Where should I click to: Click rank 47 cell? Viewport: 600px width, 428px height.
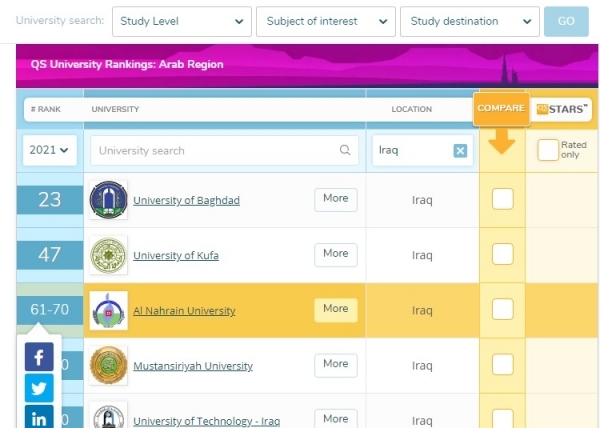pos(50,255)
